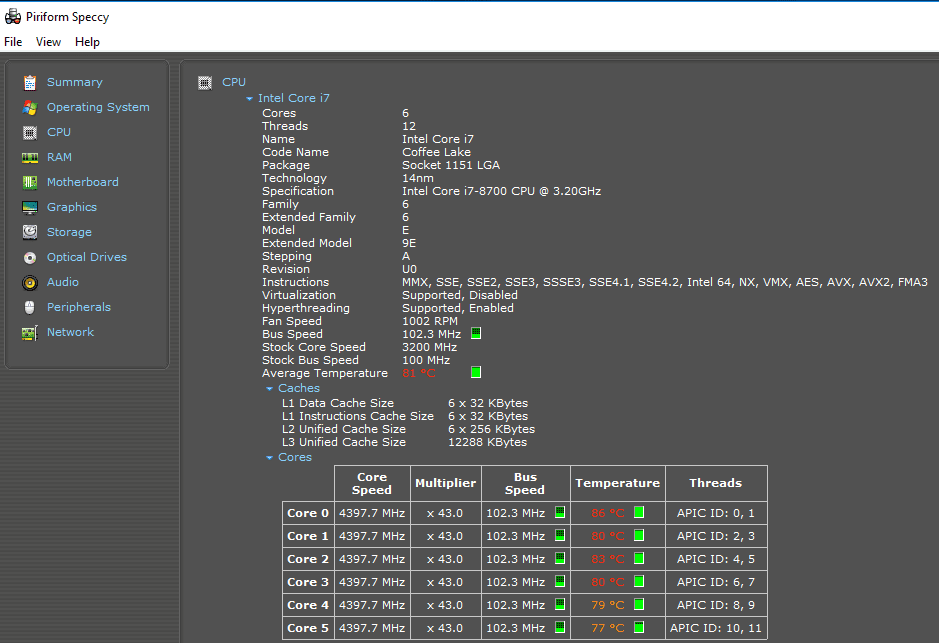Select the Storage hard drive icon
Viewport: 939px width, 643px height.
pyautogui.click(x=30, y=232)
